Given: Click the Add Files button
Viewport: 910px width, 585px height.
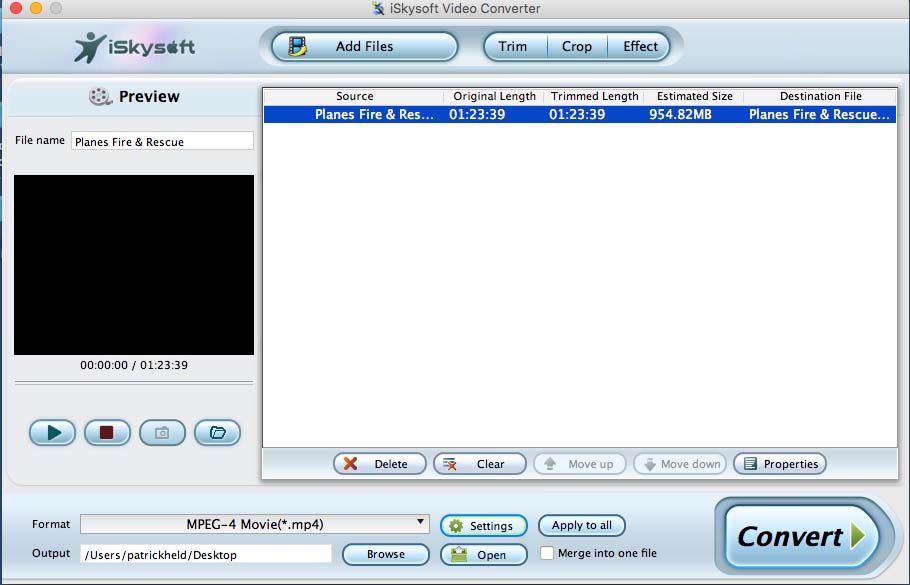Looking at the screenshot, I should (x=364, y=46).
